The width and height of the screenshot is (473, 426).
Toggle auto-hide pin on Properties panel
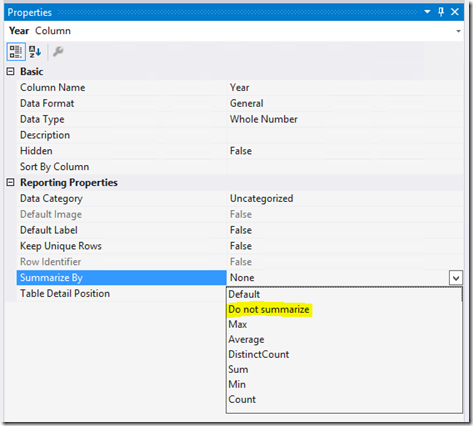coord(441,12)
